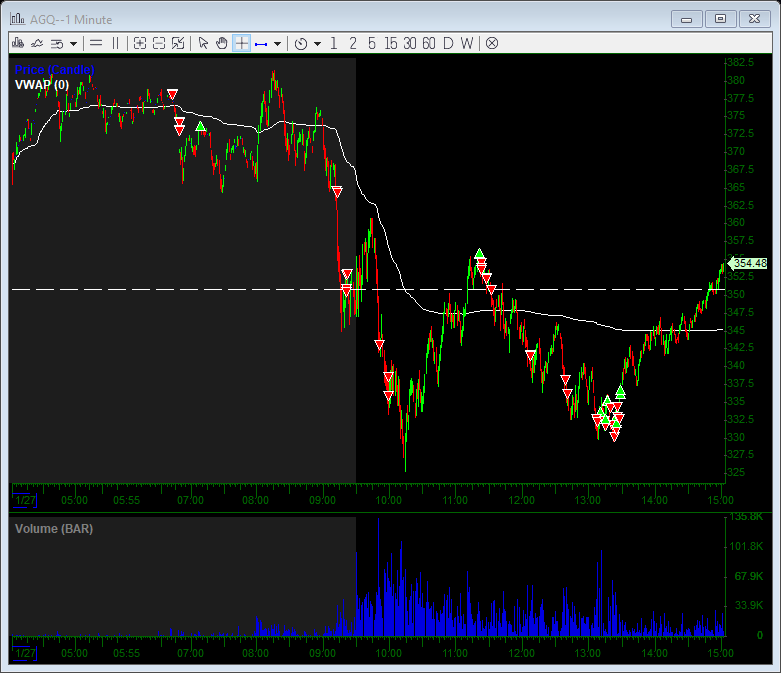The width and height of the screenshot is (781, 673).
Task: Click the red sell marker on pre-market VWAP near 06:45
Action: pyautogui.click(x=172, y=94)
